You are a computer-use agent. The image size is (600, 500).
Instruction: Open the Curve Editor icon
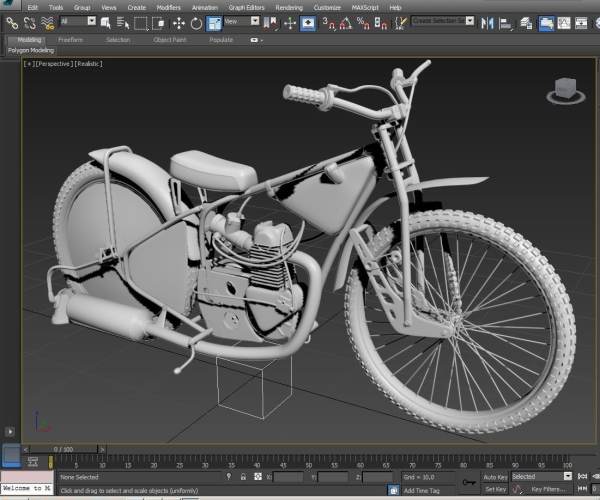coord(564,23)
